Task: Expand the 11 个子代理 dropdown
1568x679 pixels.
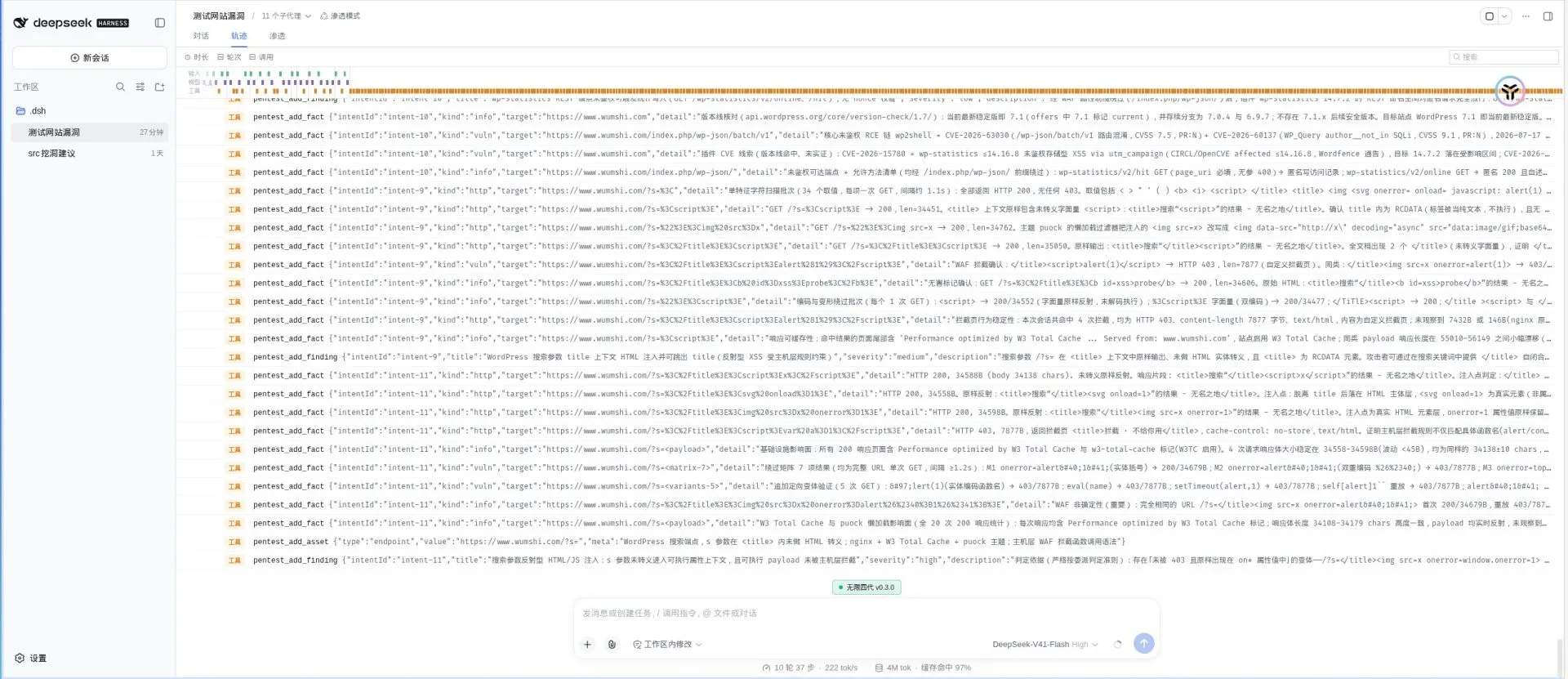Action: (x=286, y=16)
